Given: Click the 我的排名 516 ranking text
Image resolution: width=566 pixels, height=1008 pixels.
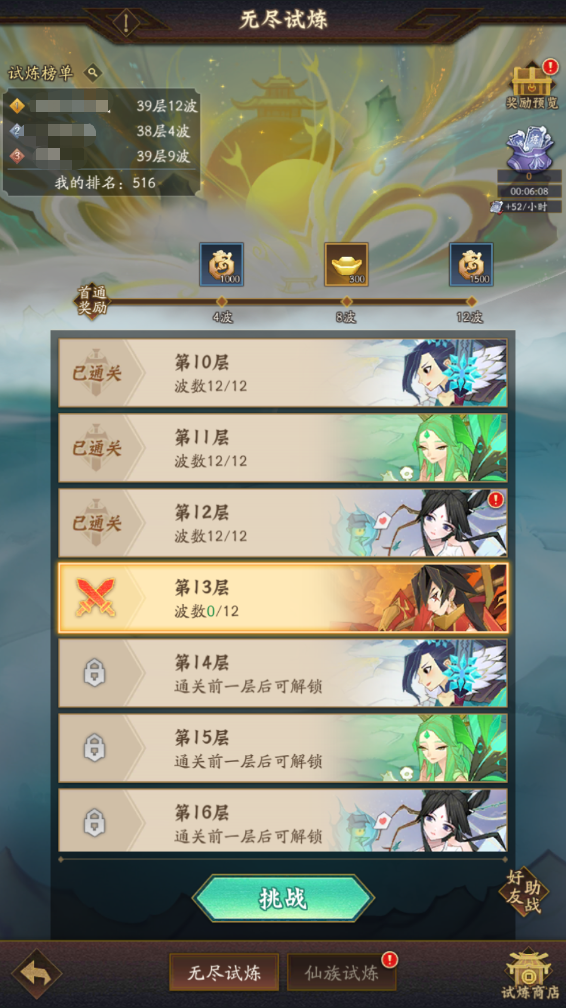Looking at the screenshot, I should (105, 183).
